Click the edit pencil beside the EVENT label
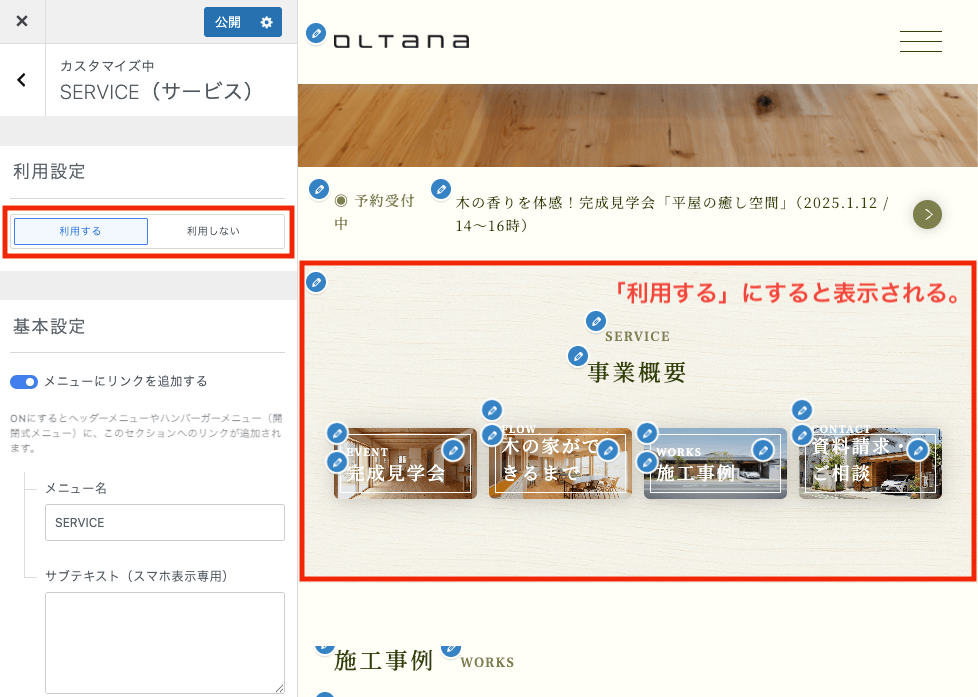Screen dimensions: 978x697 pyautogui.click(x=337, y=432)
